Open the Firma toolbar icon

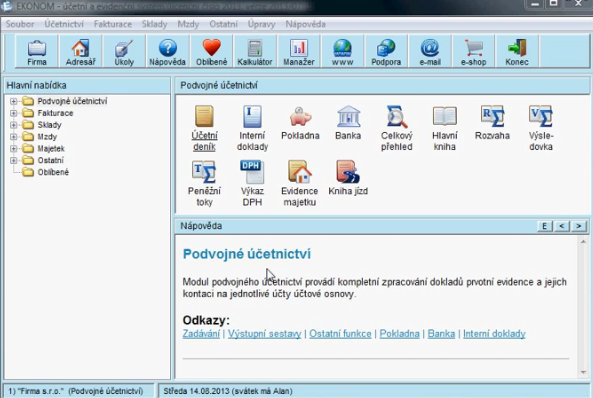(37, 52)
